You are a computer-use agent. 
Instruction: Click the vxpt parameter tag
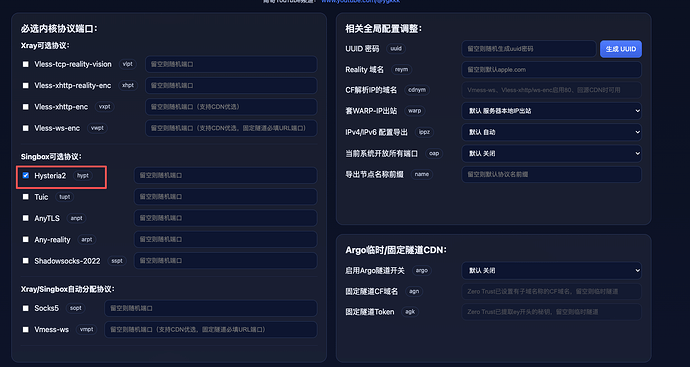point(105,107)
